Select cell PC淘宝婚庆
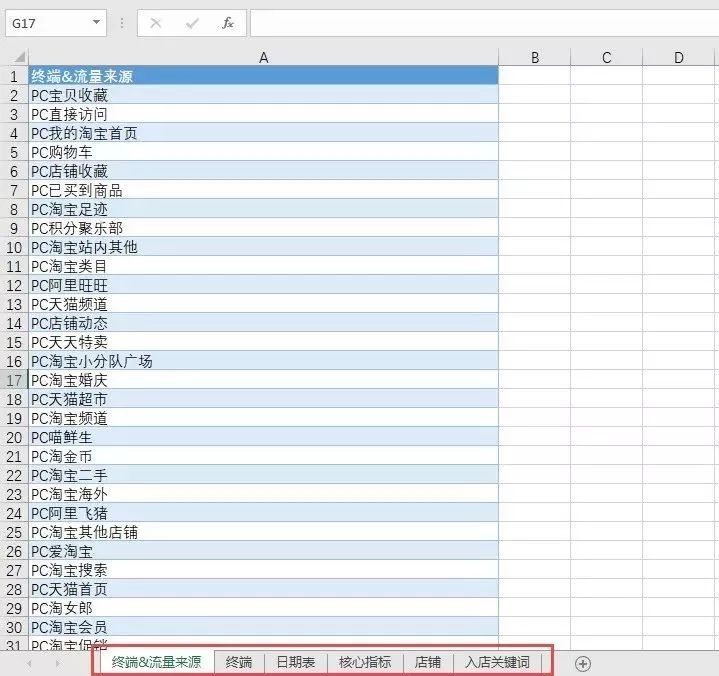 [x=263, y=380]
